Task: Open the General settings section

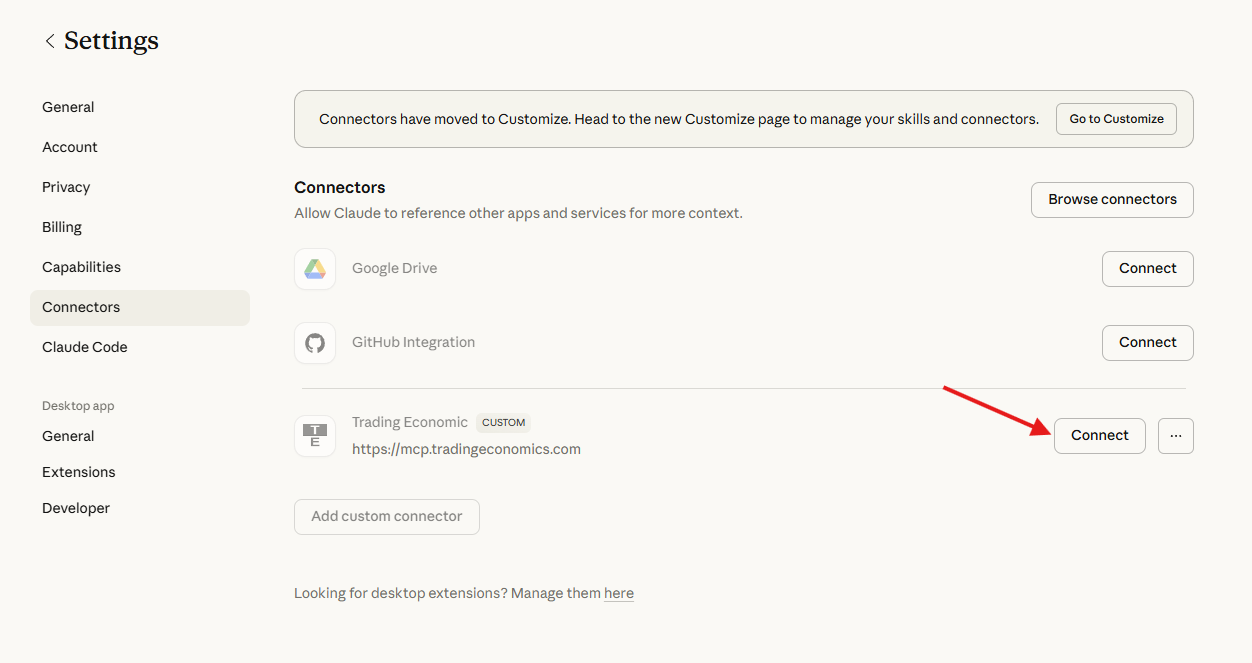Action: pyautogui.click(x=68, y=107)
